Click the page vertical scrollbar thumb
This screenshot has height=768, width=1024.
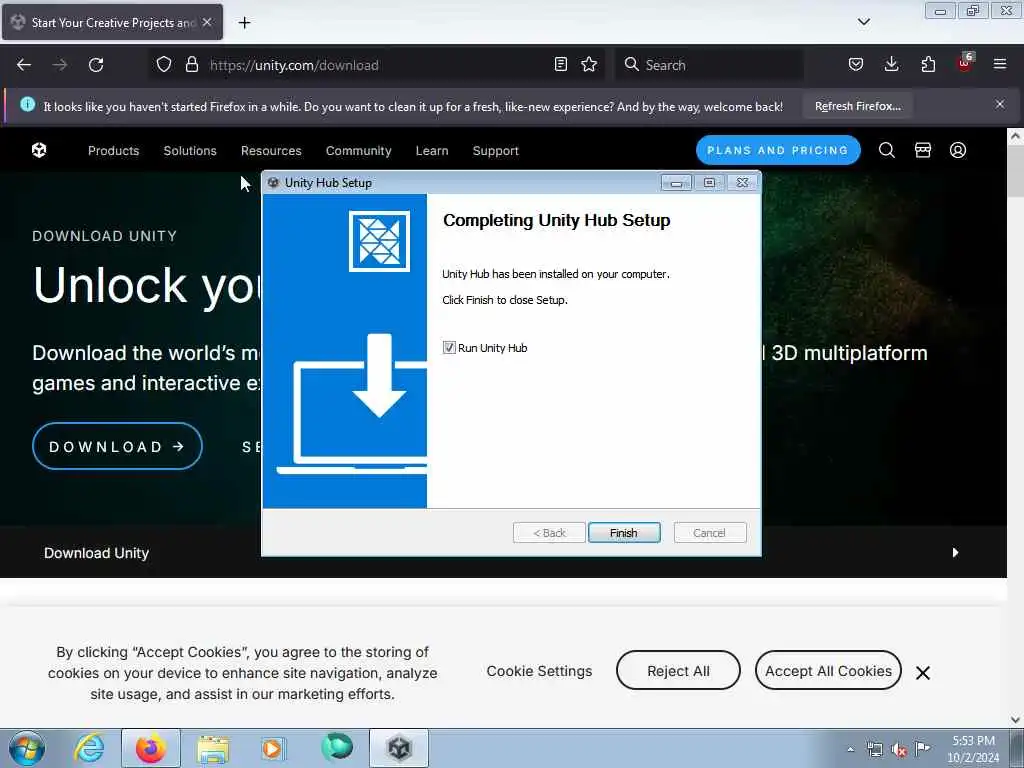[x=1016, y=172]
